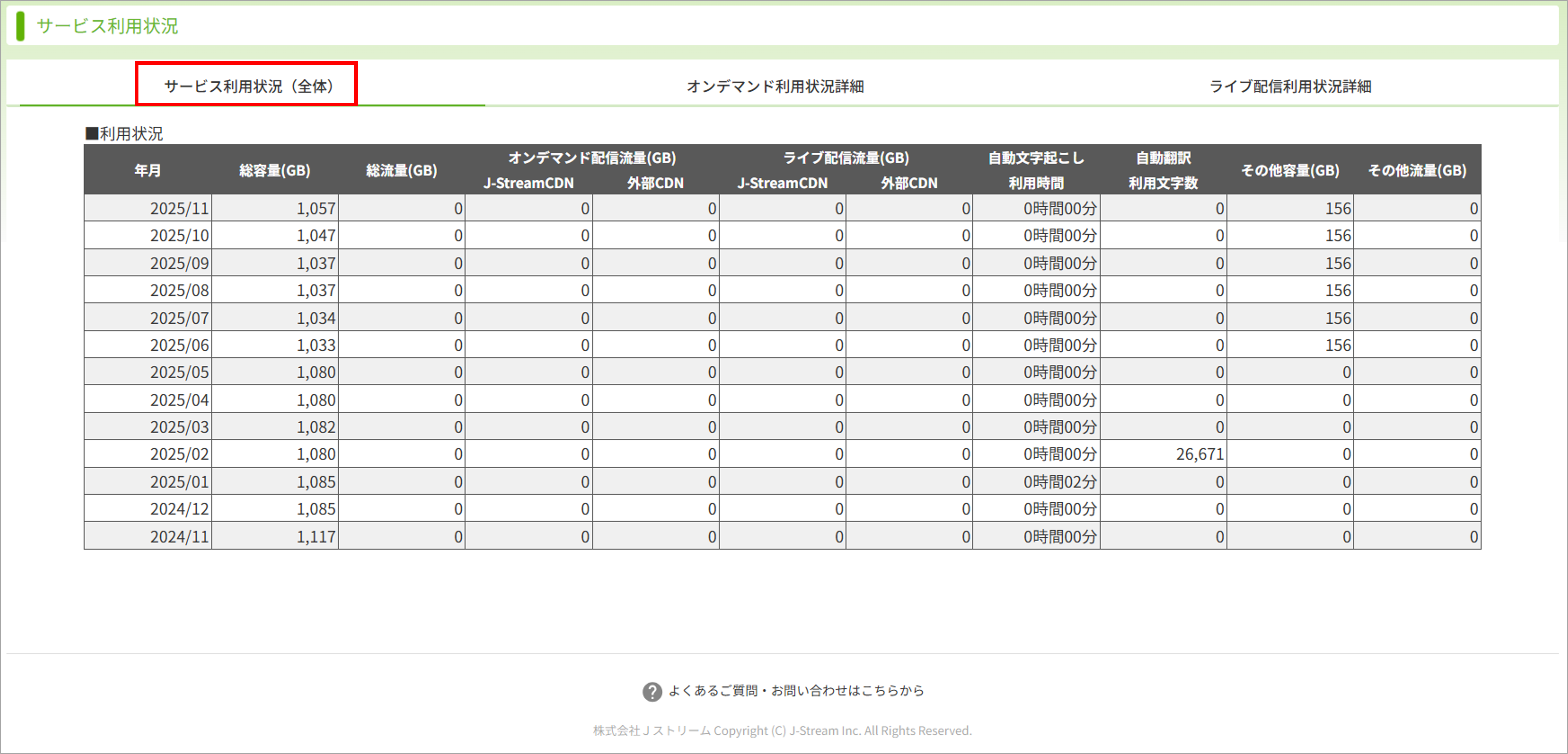
Task: Click the question mark help icon
Action: click(652, 691)
